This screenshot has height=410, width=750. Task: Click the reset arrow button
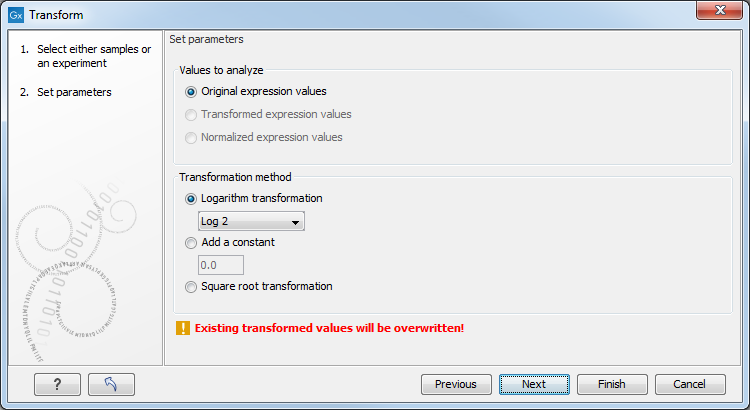(111, 384)
